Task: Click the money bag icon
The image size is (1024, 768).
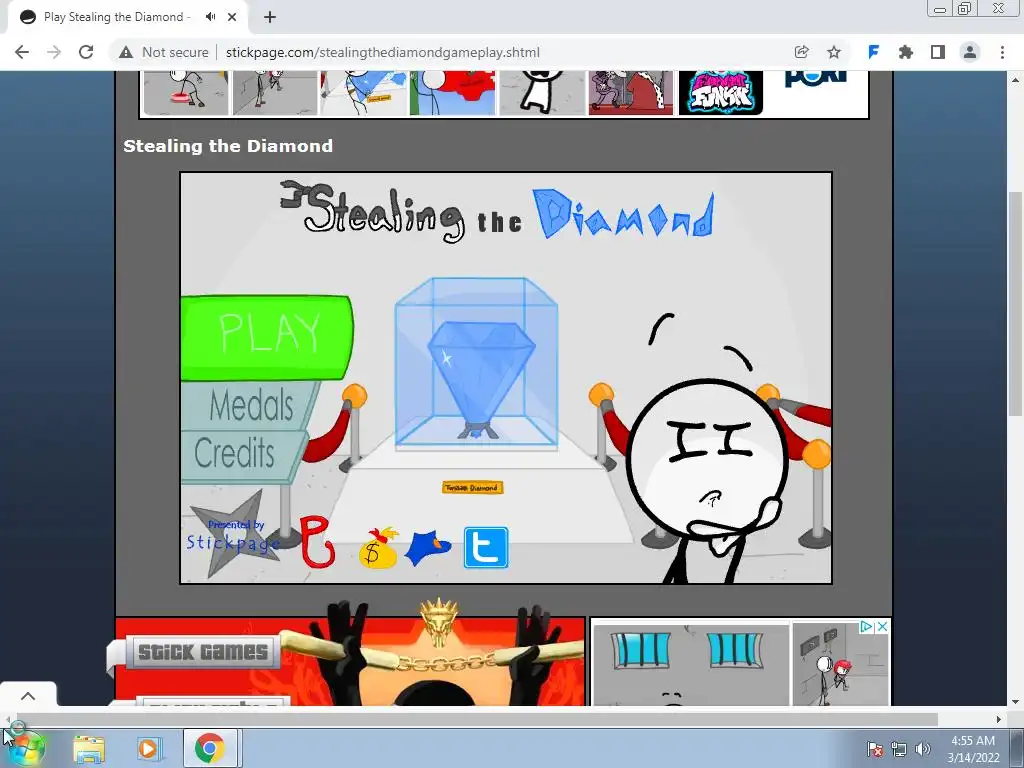Action: pyautogui.click(x=378, y=548)
